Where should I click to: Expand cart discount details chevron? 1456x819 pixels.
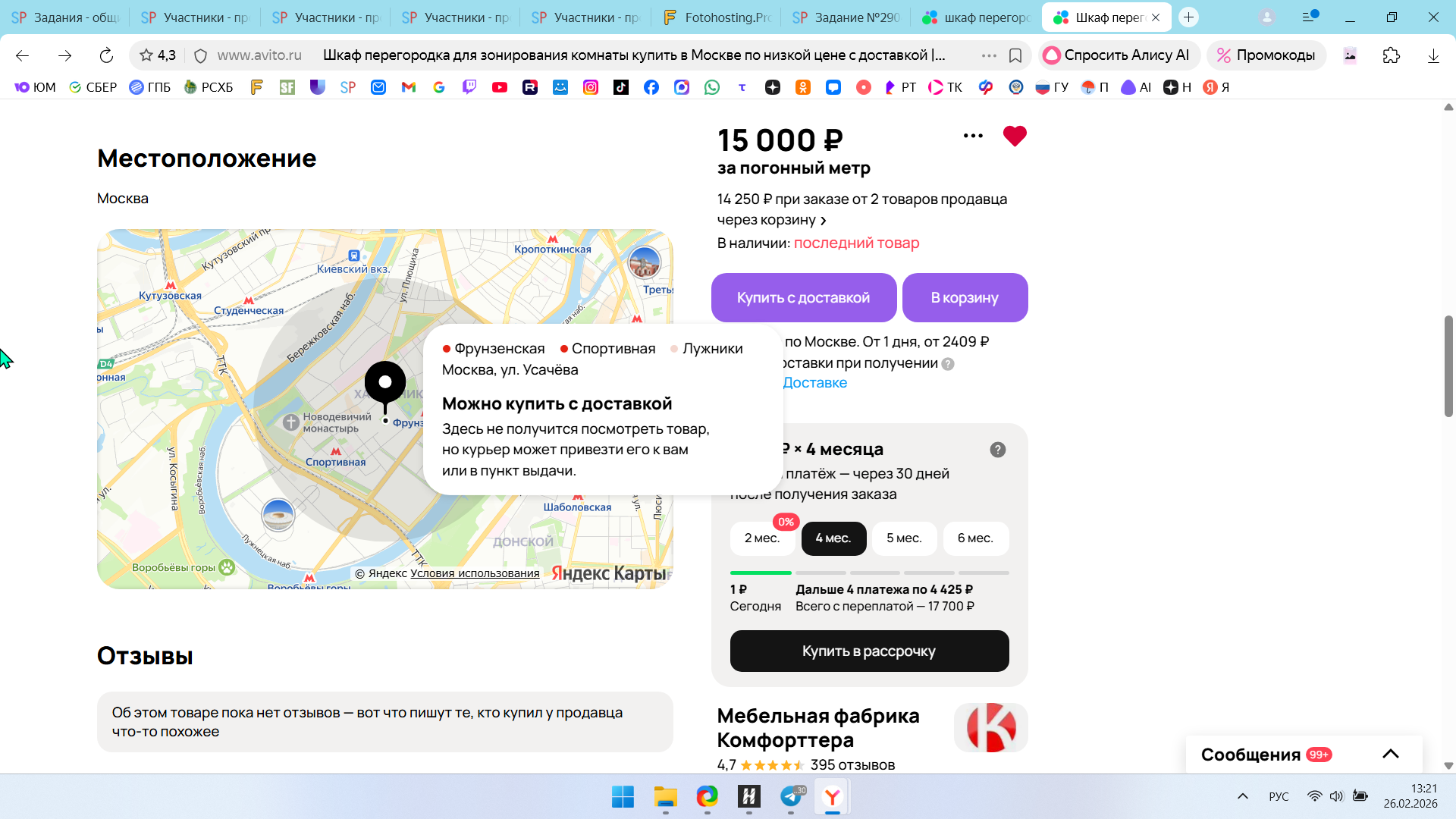823,221
